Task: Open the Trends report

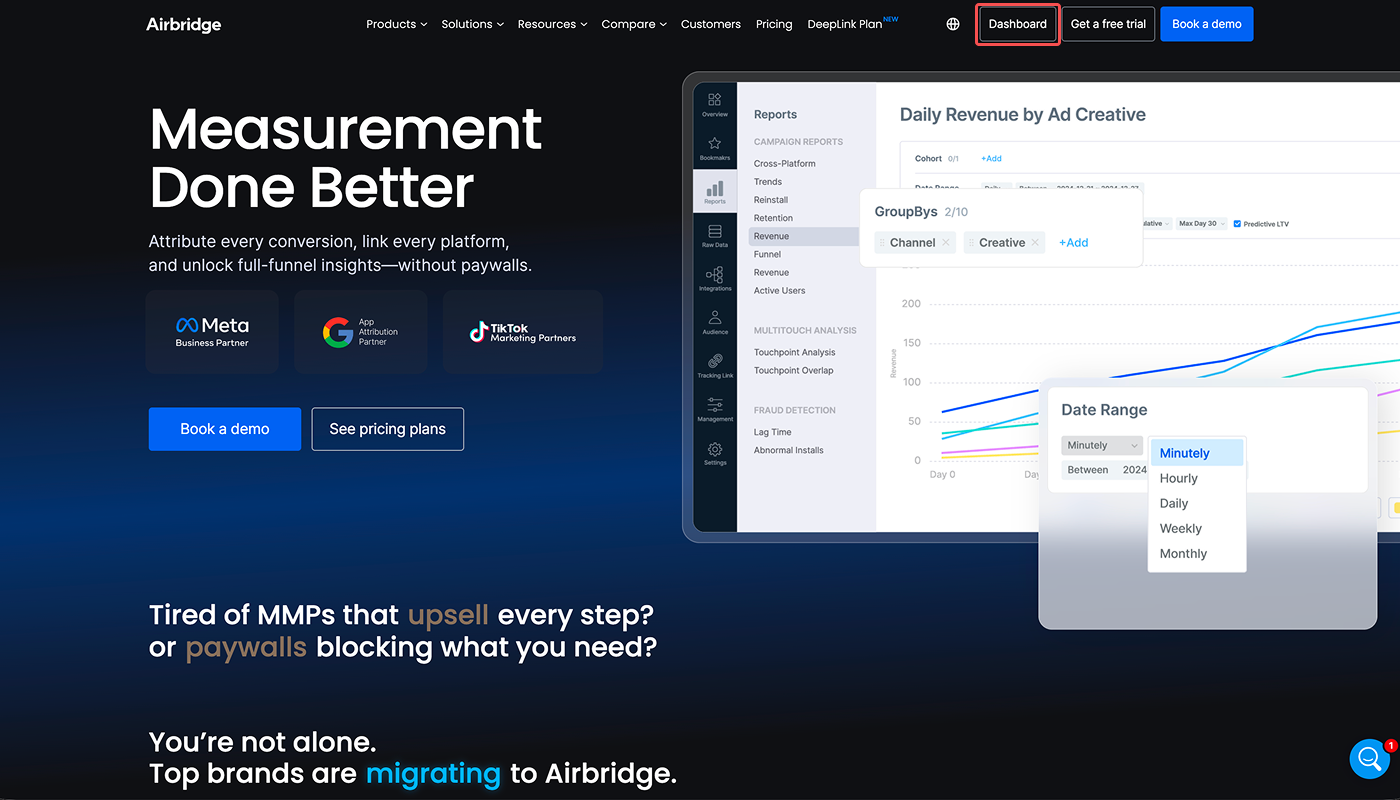Action: click(768, 181)
